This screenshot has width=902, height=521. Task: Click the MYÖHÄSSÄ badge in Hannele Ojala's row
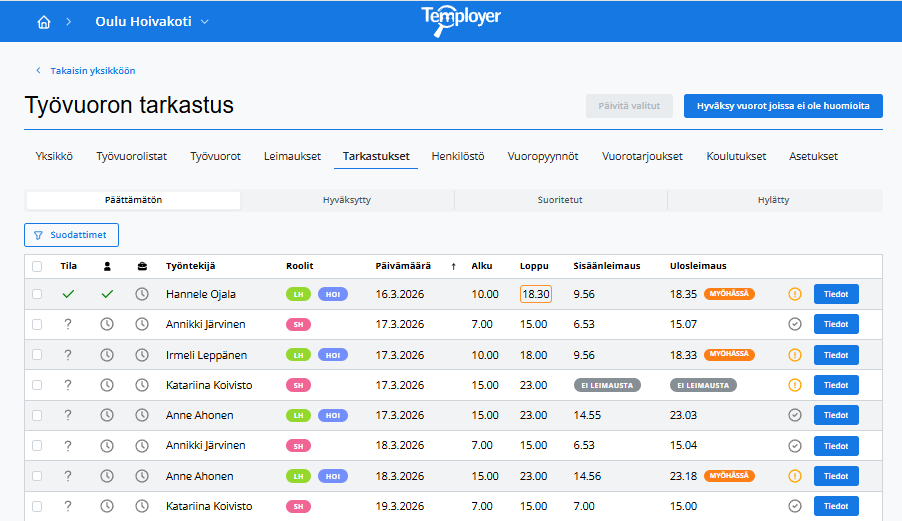tap(729, 294)
